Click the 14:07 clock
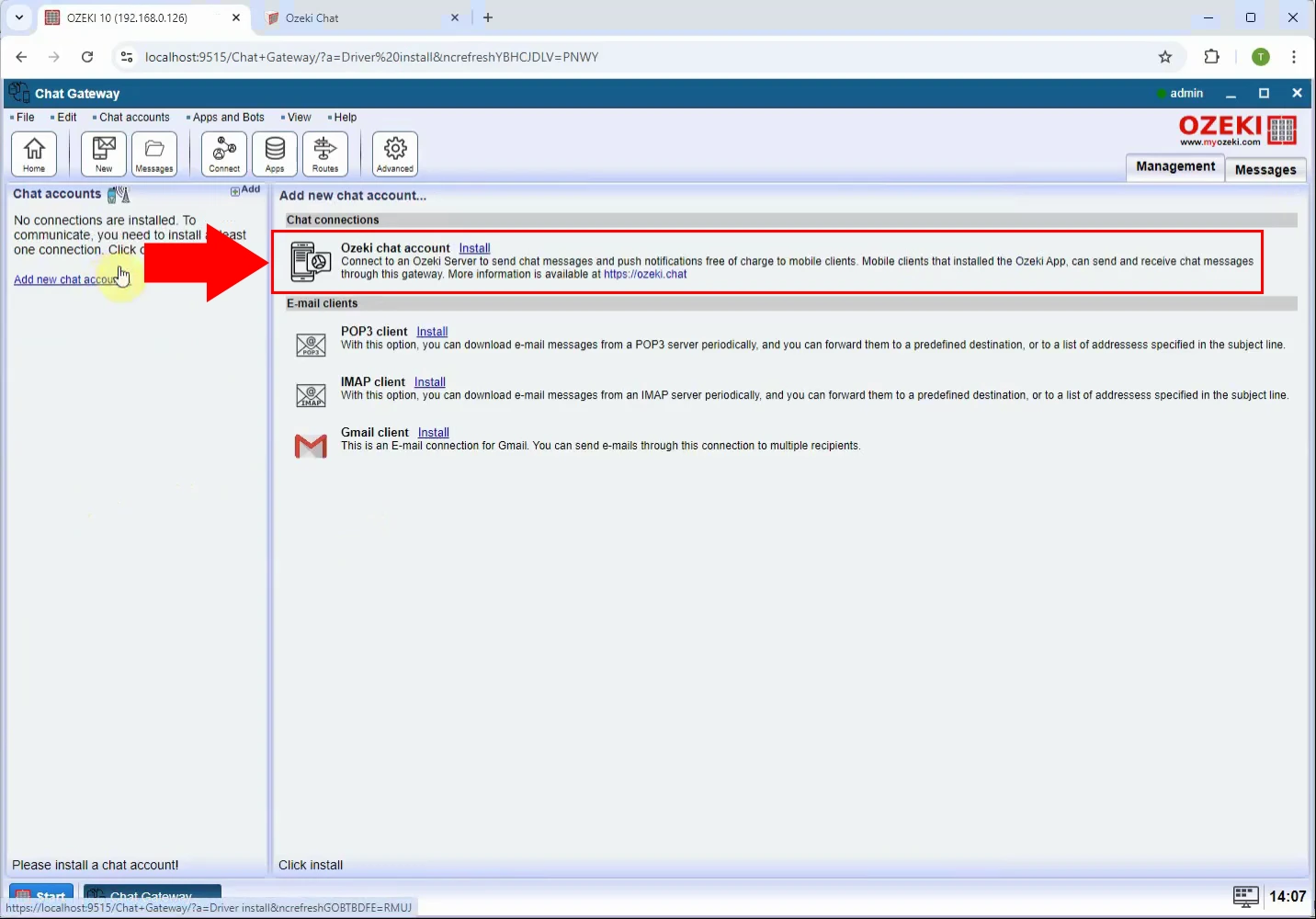The width and height of the screenshot is (1316, 919). click(x=1288, y=896)
